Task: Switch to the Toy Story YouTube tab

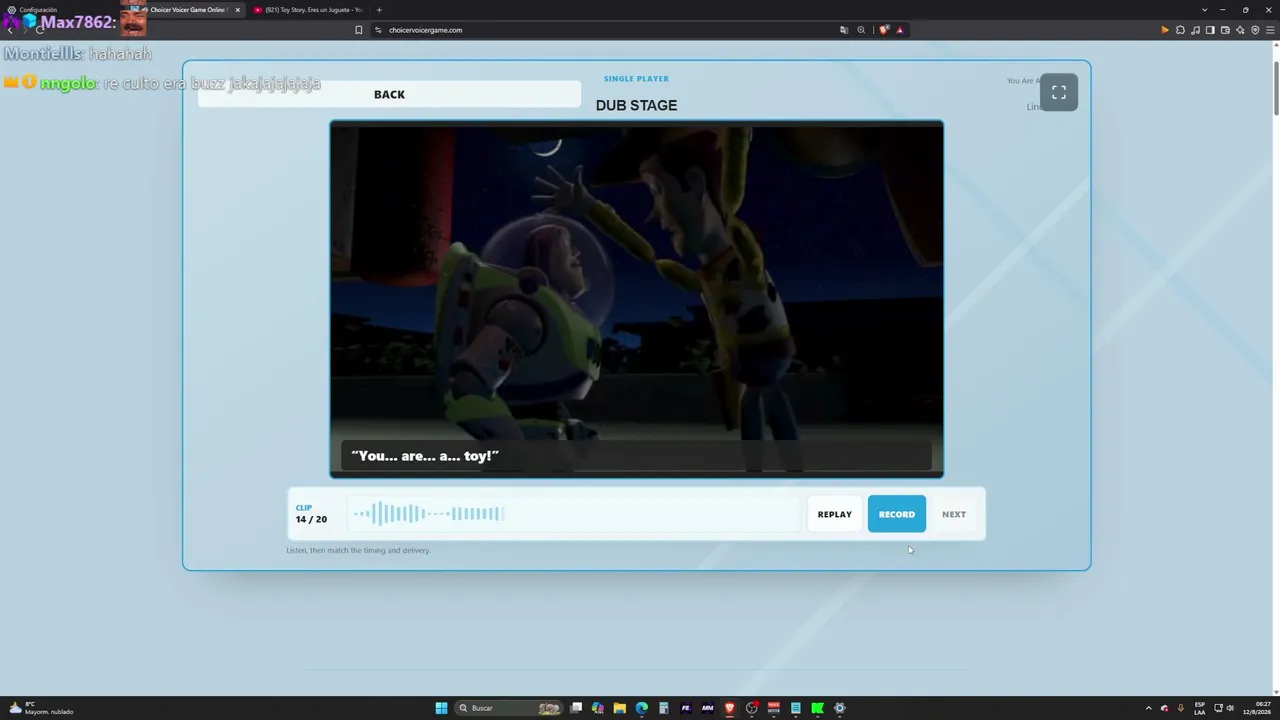Action: pos(308,10)
